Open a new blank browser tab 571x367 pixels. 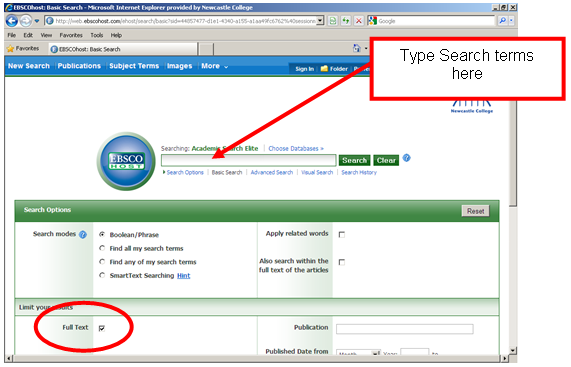206,49
